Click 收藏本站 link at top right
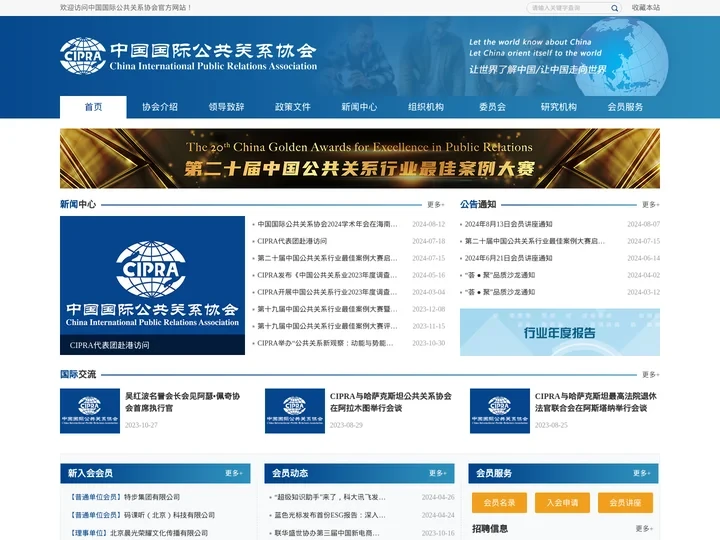Image resolution: width=720 pixels, height=540 pixels. click(646, 7)
